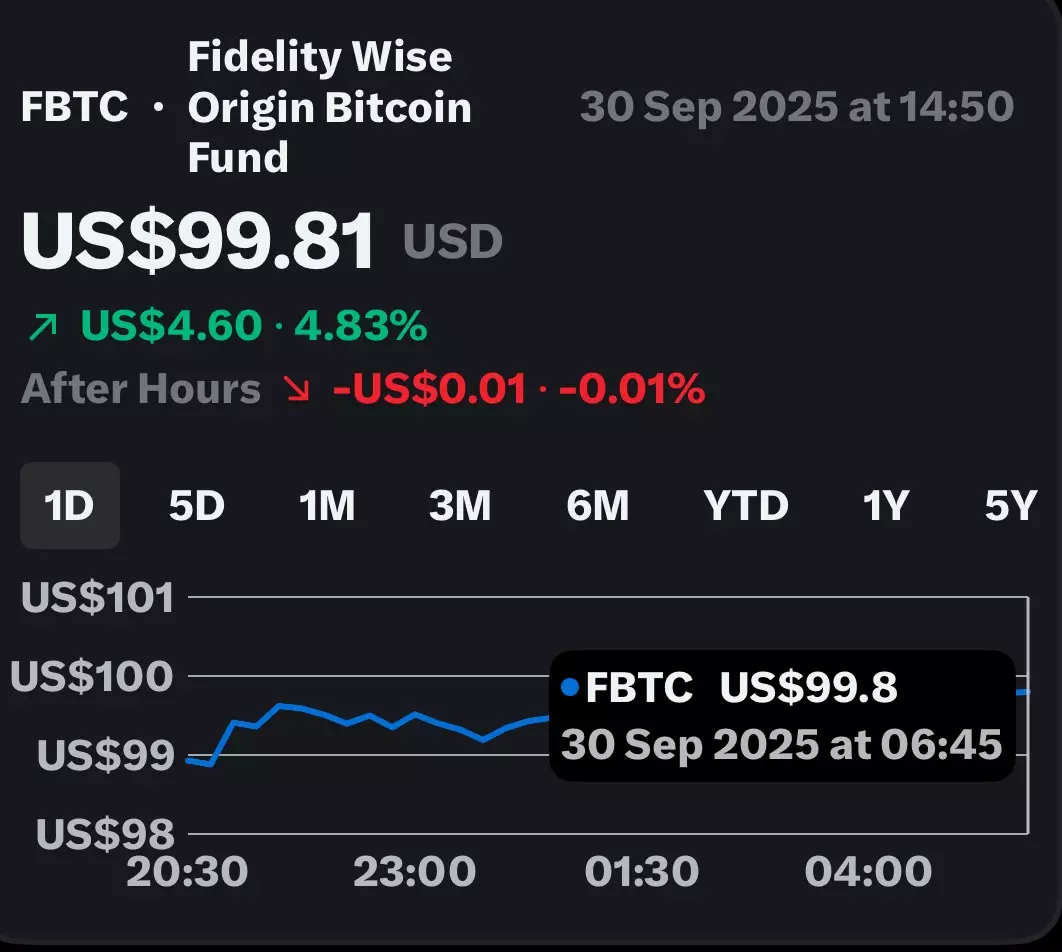Click the 30 Sep 2025 at 14:50 timestamp
The height and width of the screenshot is (952, 1062).
pyautogui.click(x=797, y=107)
